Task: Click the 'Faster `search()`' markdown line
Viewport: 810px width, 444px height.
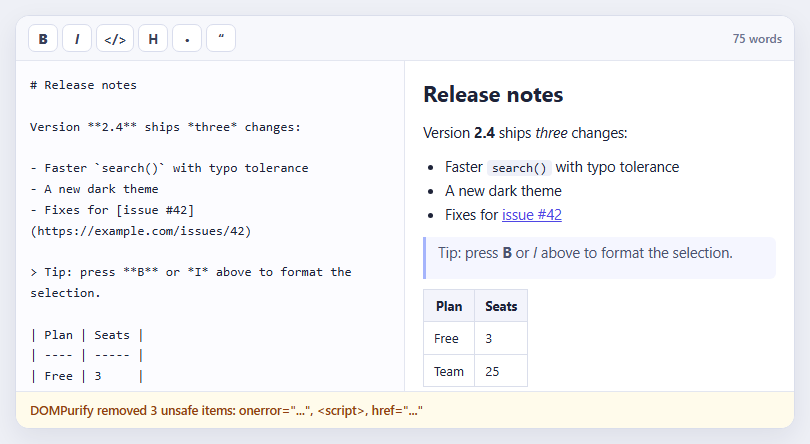Action: [169, 168]
